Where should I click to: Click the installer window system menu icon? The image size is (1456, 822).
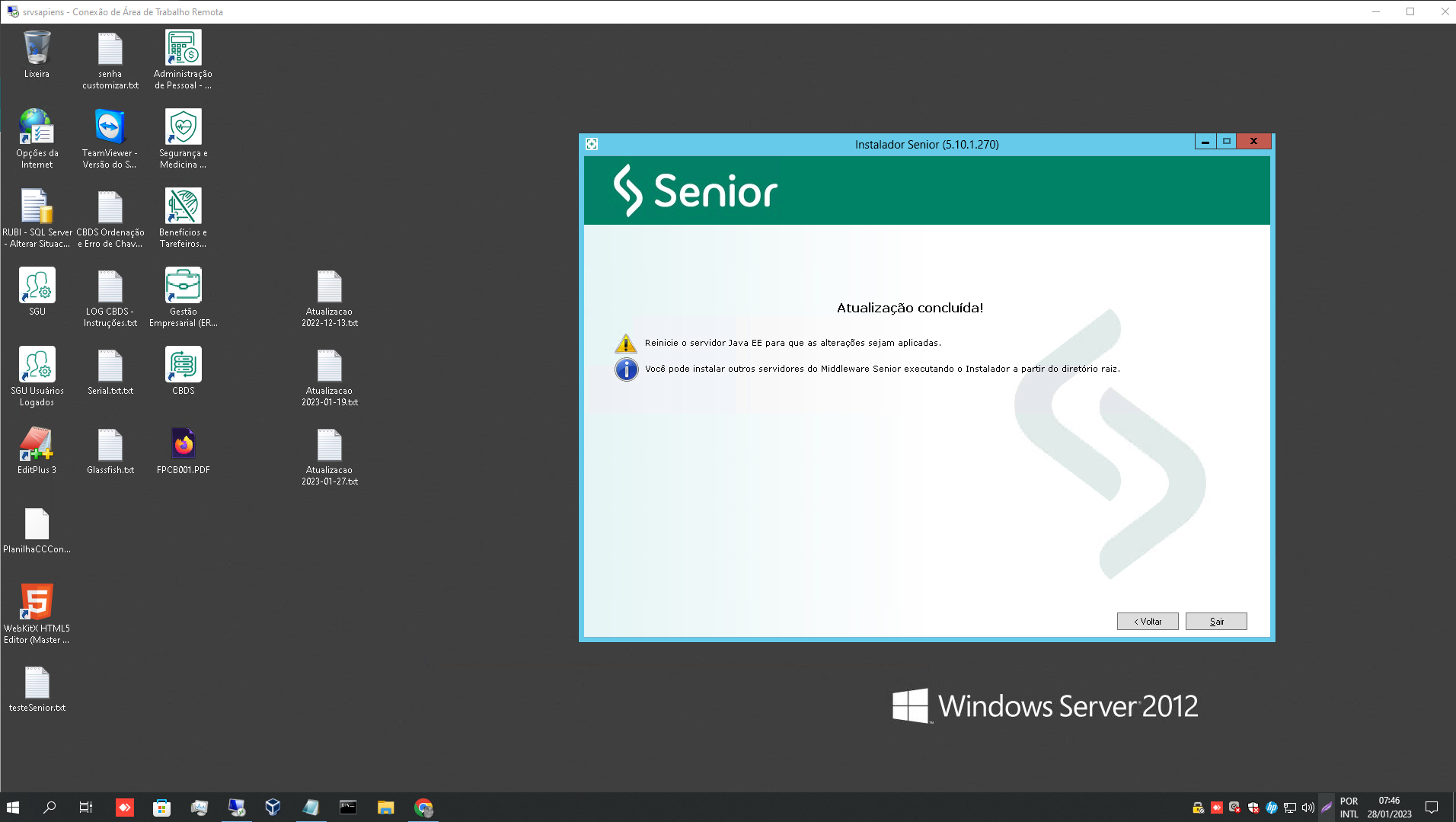click(592, 144)
